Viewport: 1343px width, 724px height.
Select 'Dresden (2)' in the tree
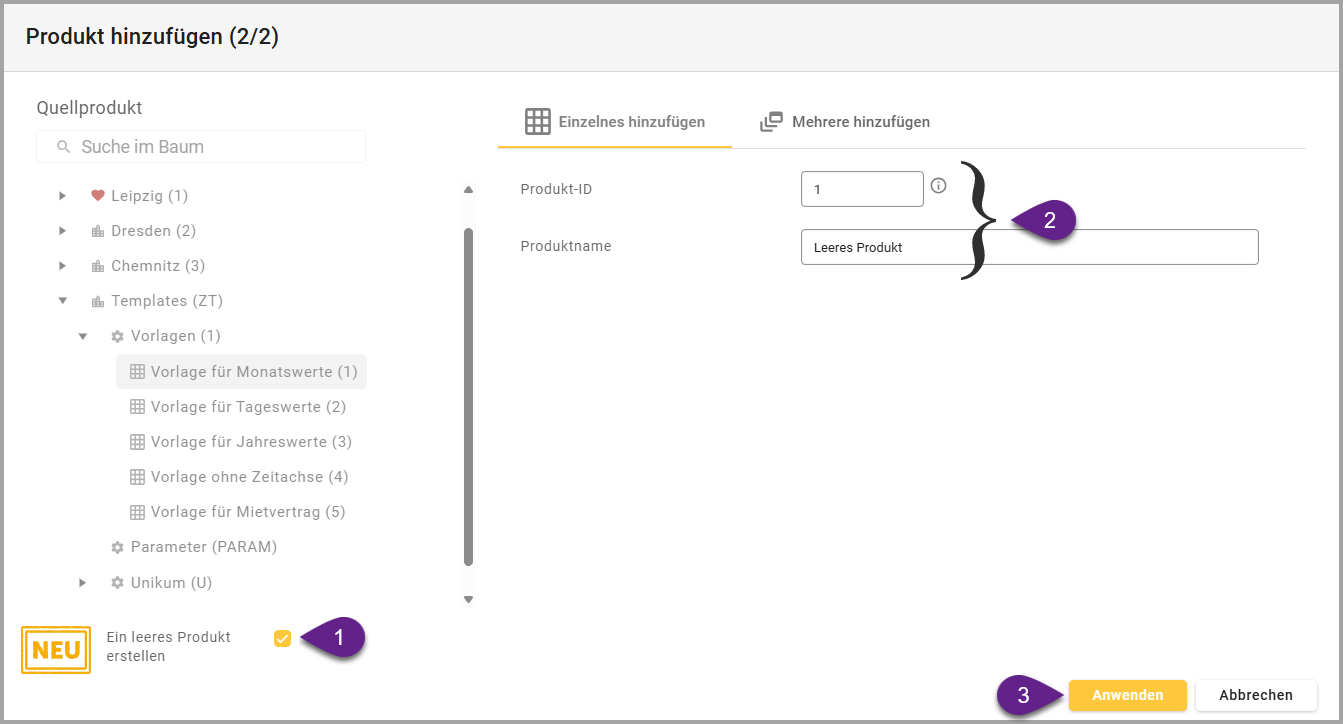coord(153,231)
